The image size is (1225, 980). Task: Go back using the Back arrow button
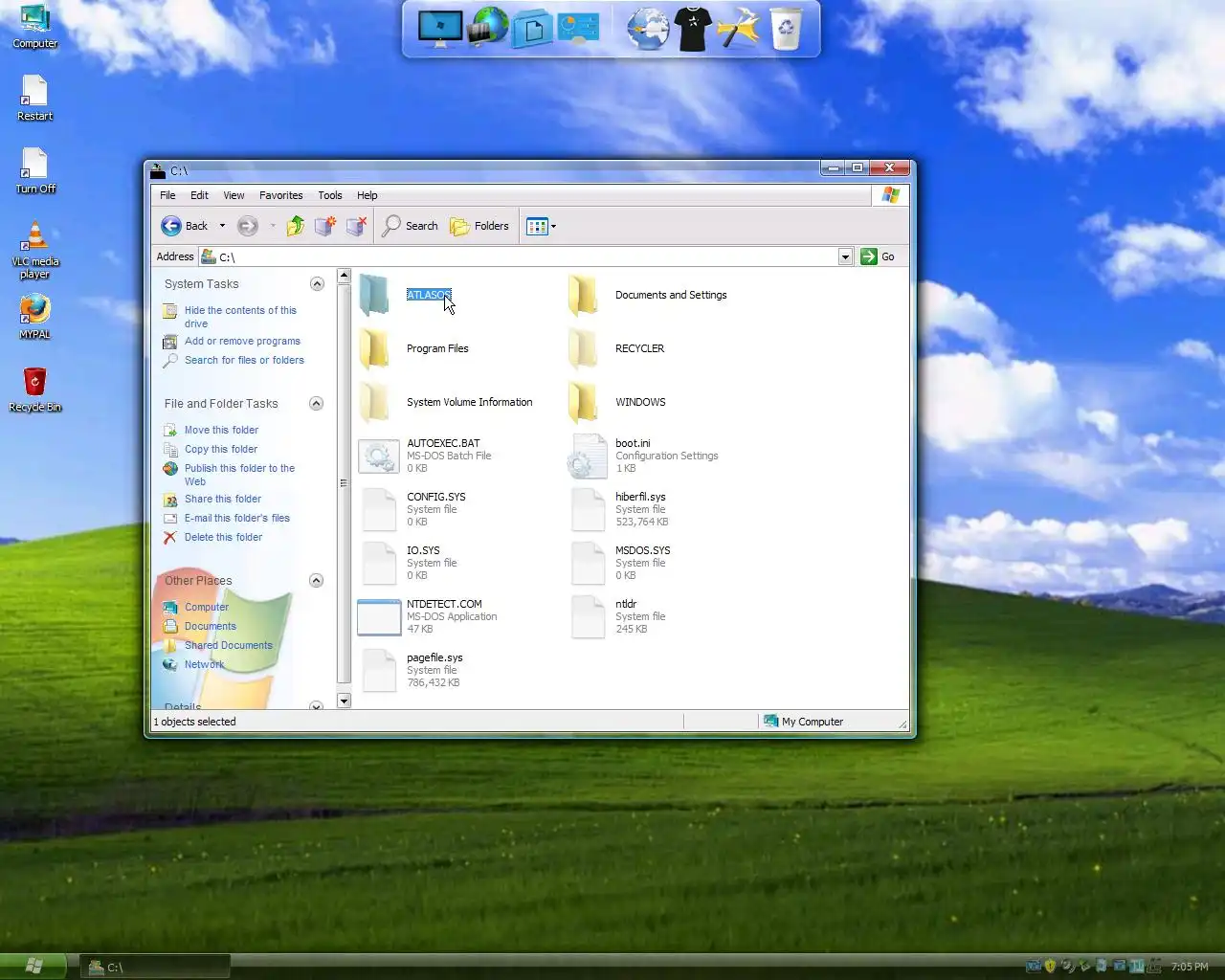coord(185,226)
